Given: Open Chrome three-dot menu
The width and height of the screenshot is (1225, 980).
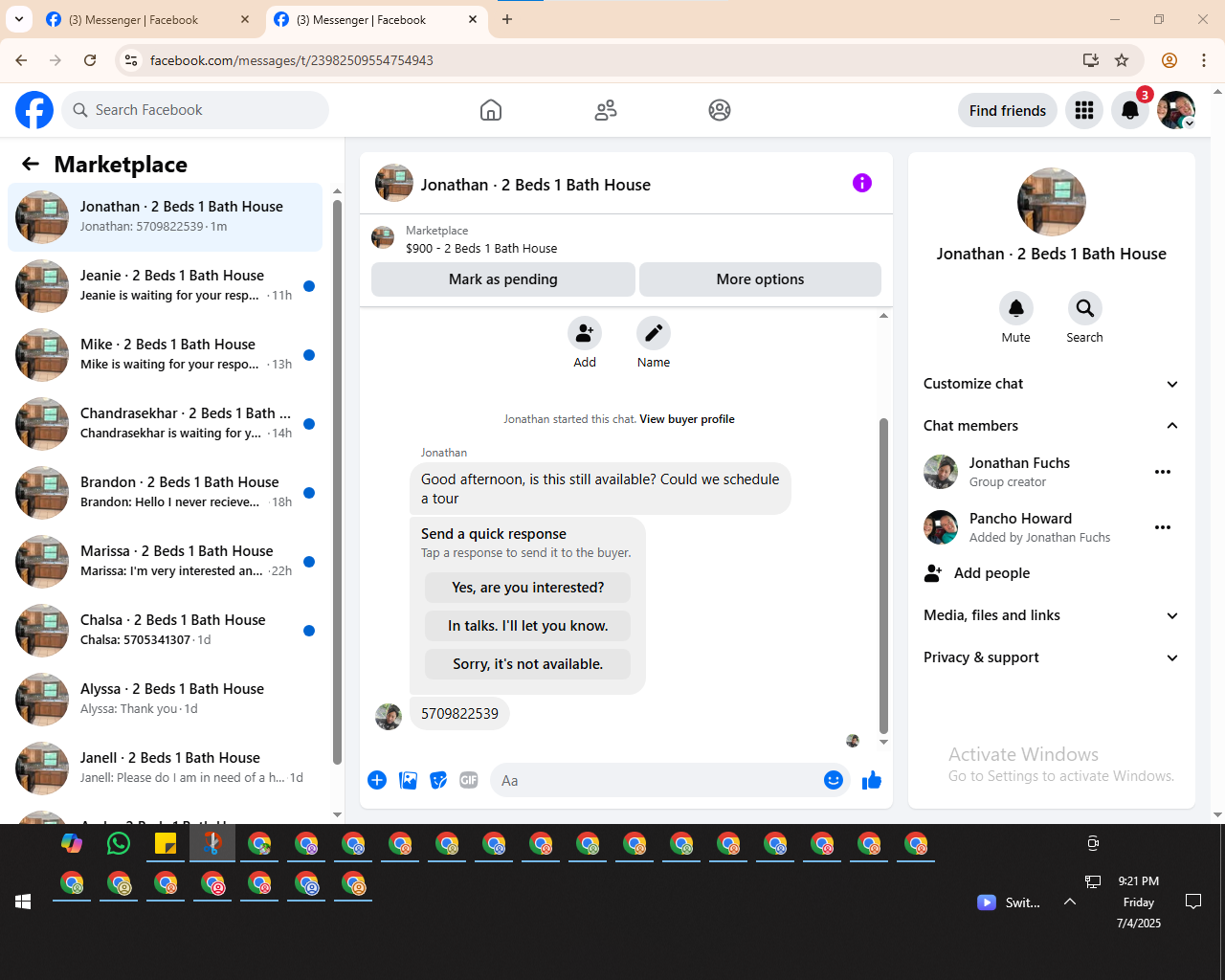Looking at the screenshot, I should click(x=1204, y=60).
